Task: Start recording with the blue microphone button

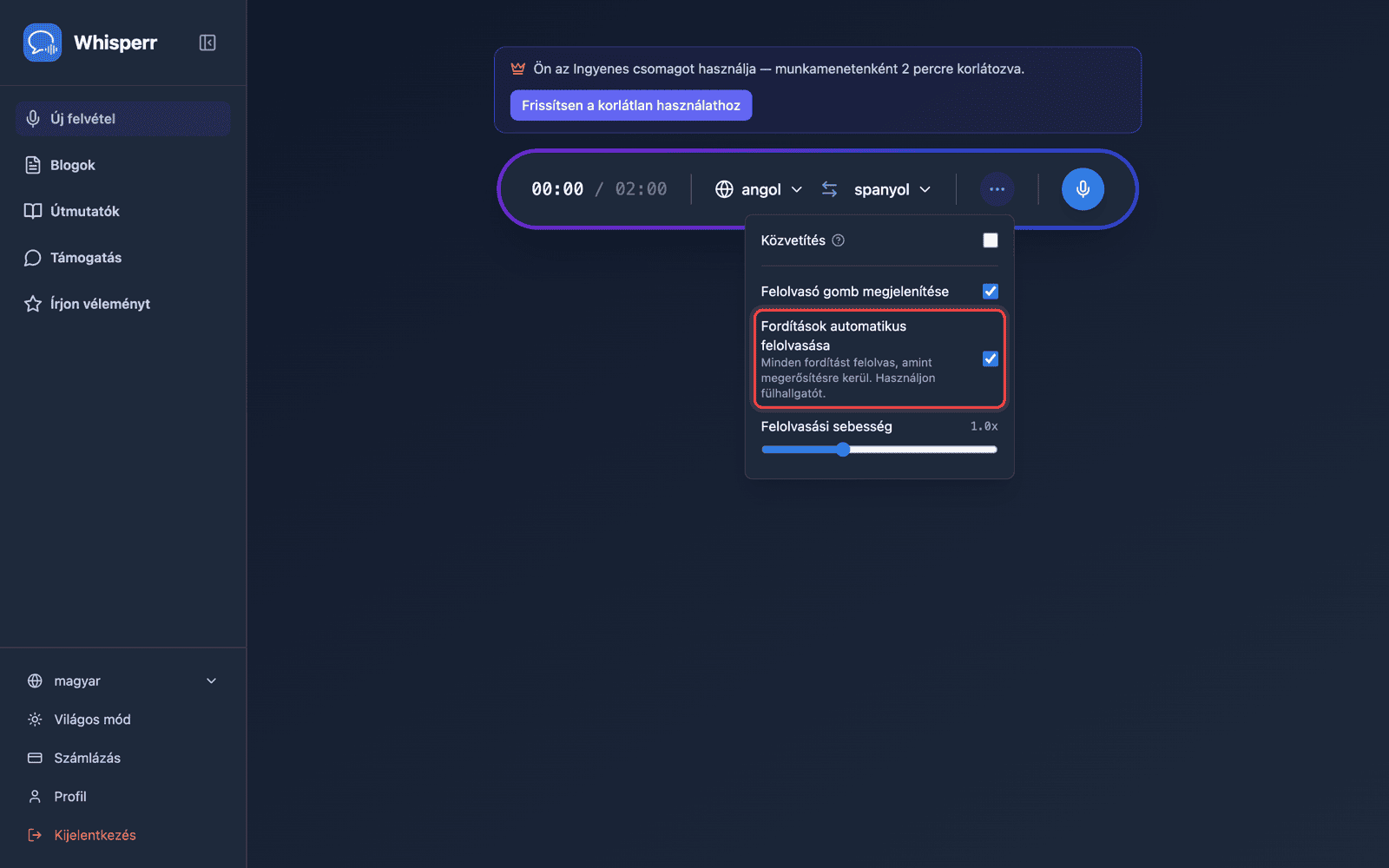Action: [x=1083, y=189]
